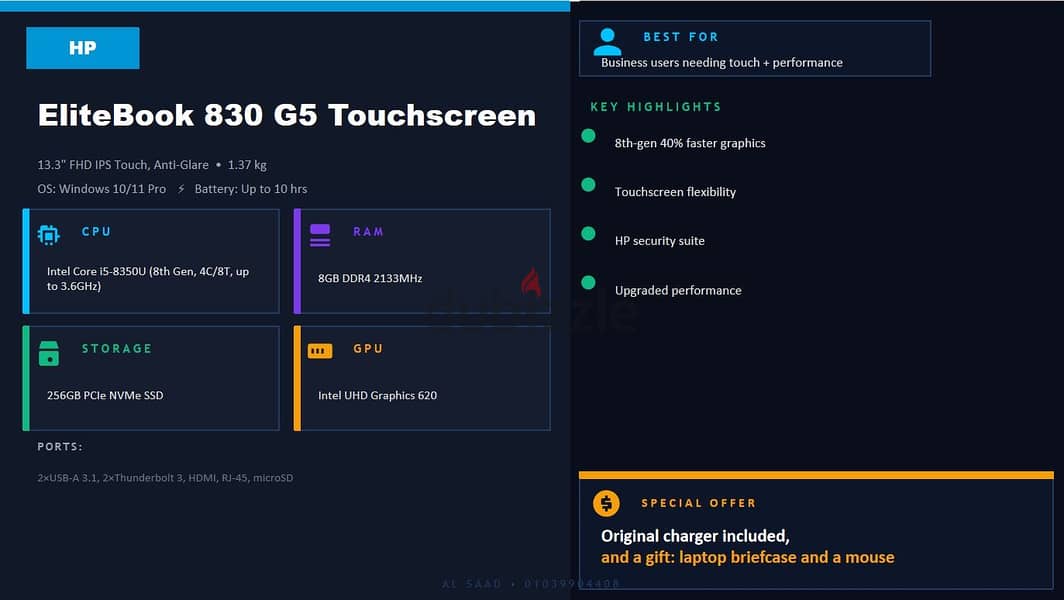Click the HP security suite highlight
1064x600 pixels.
pyautogui.click(x=660, y=241)
